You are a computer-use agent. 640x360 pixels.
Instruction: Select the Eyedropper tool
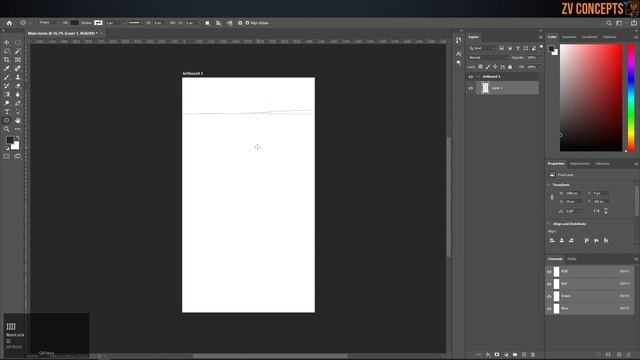(x=7, y=68)
